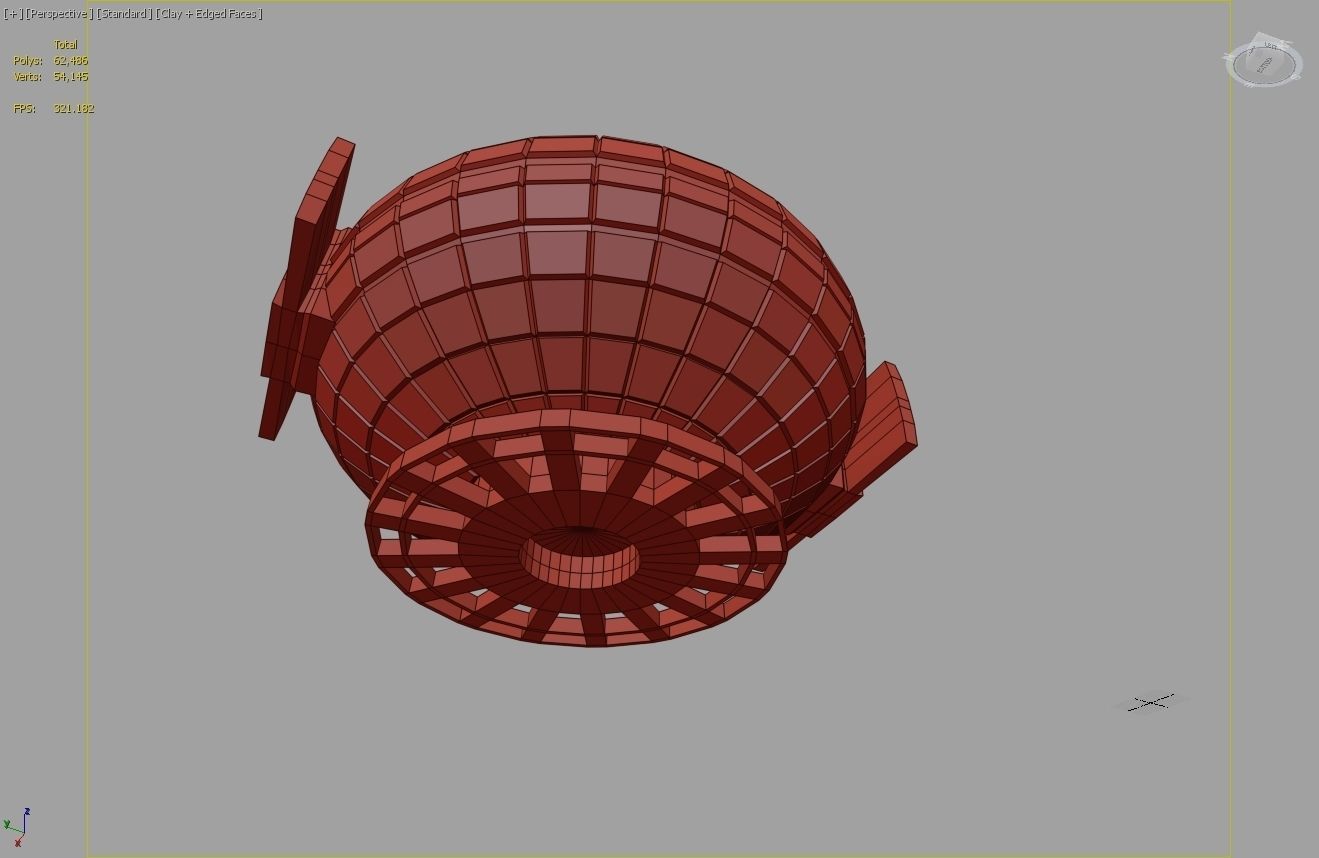Click the grid origin marker in the viewport
This screenshot has width=1319, height=858.
[x=1151, y=701]
